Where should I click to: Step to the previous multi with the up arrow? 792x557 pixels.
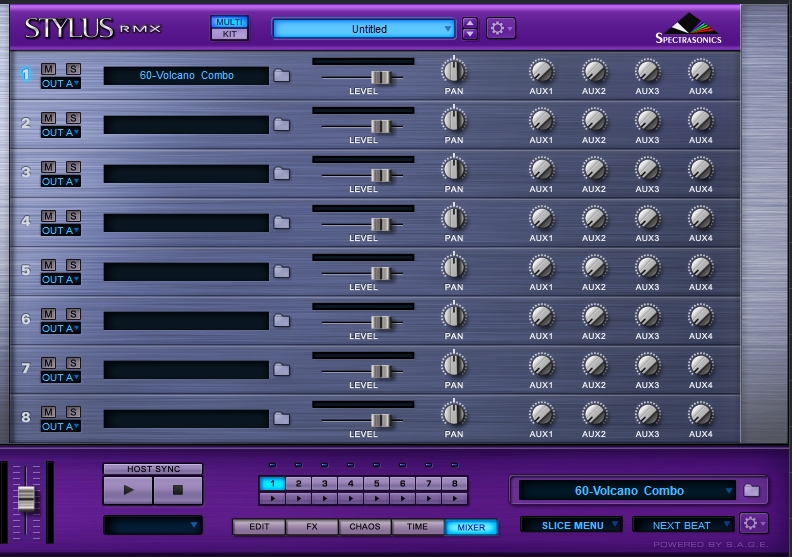coord(470,23)
